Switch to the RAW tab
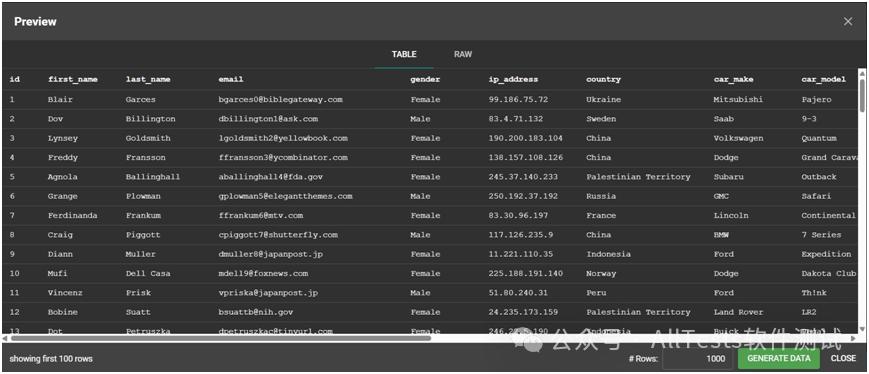Screen dimensions: 869x374 pyautogui.click(x=463, y=54)
